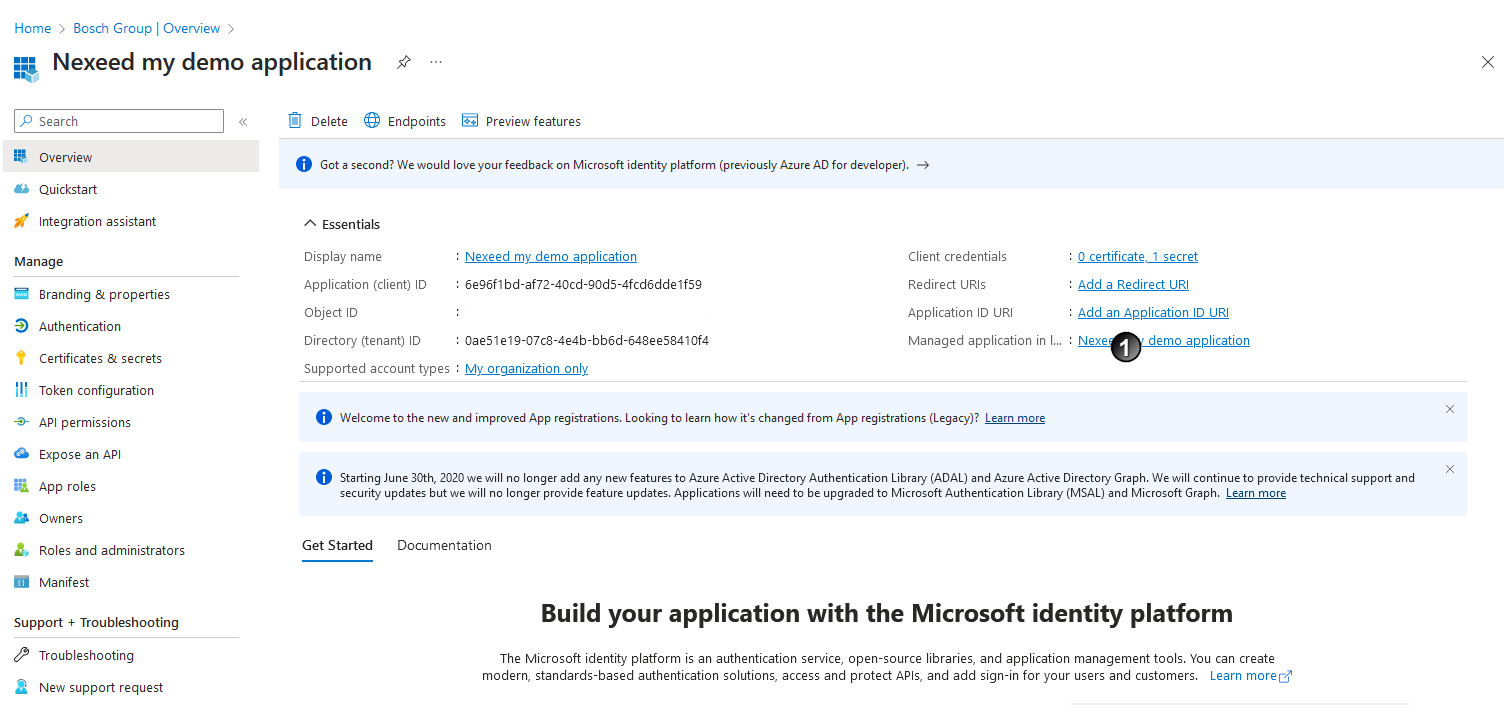Click the Owners people icon
Screen dimensions: 1509x724
coord(21,518)
